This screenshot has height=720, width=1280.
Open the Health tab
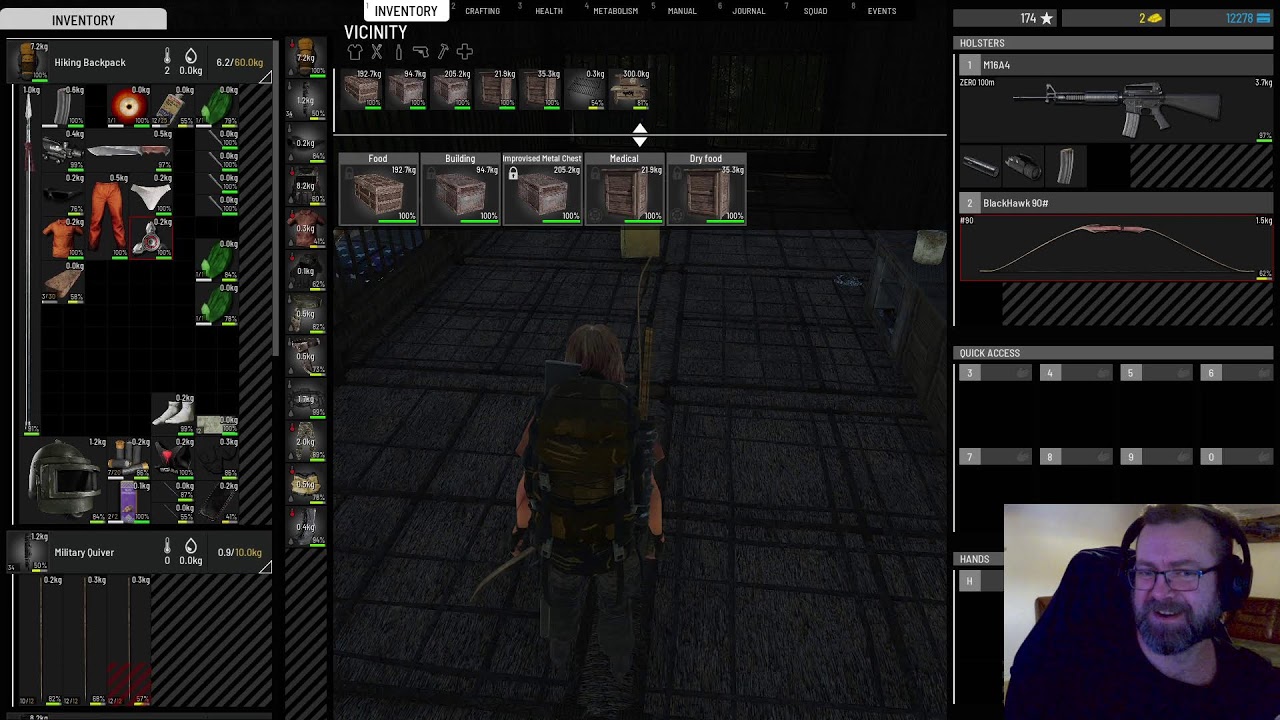click(x=548, y=11)
